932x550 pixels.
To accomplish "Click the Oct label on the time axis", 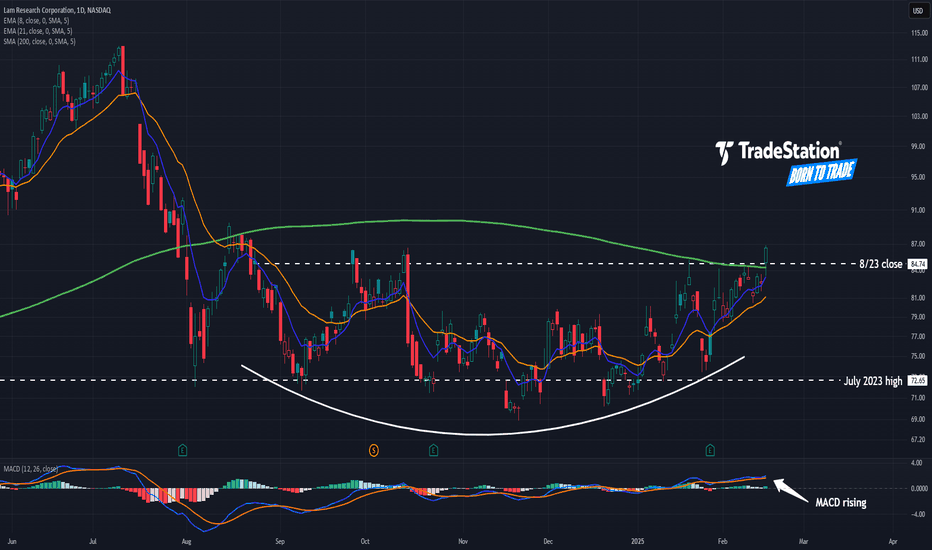I will click(x=365, y=542).
